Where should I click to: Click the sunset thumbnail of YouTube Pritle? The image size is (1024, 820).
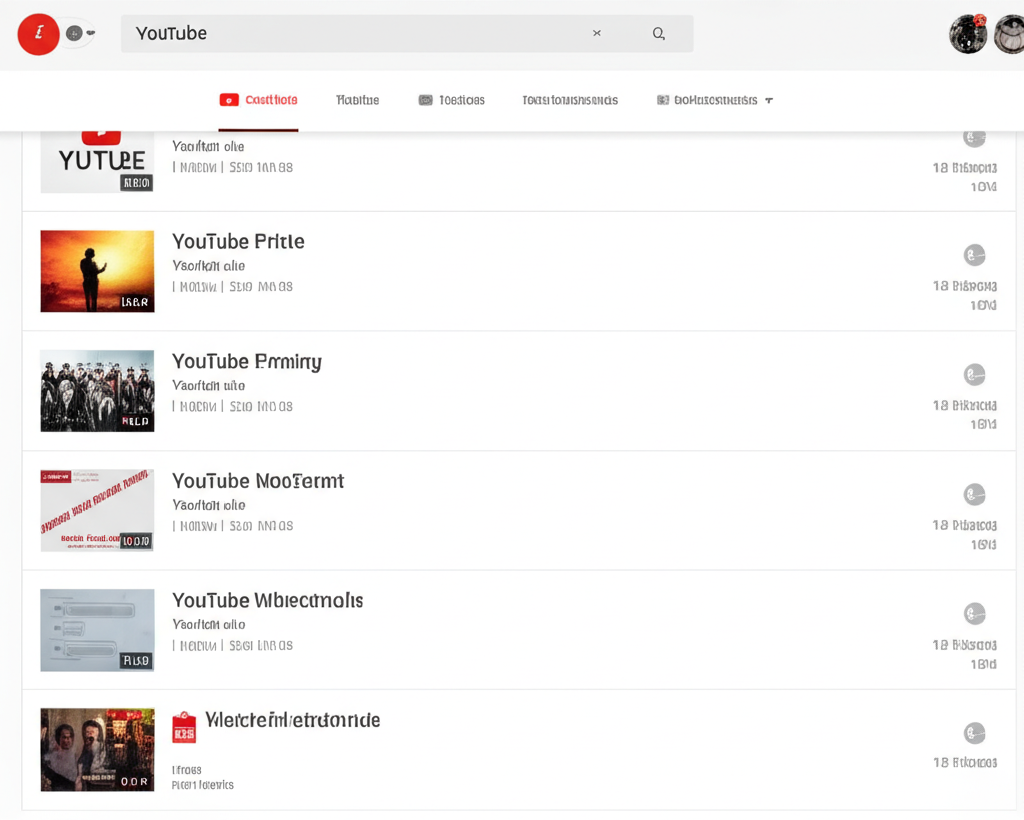pos(96,271)
